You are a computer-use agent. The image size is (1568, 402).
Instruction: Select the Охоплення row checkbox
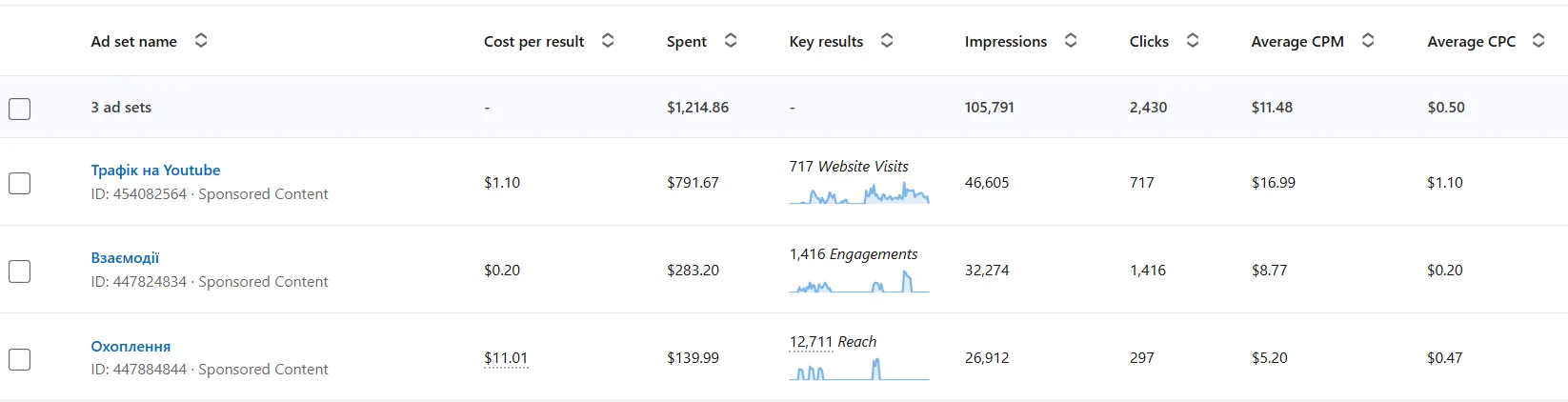click(20, 359)
